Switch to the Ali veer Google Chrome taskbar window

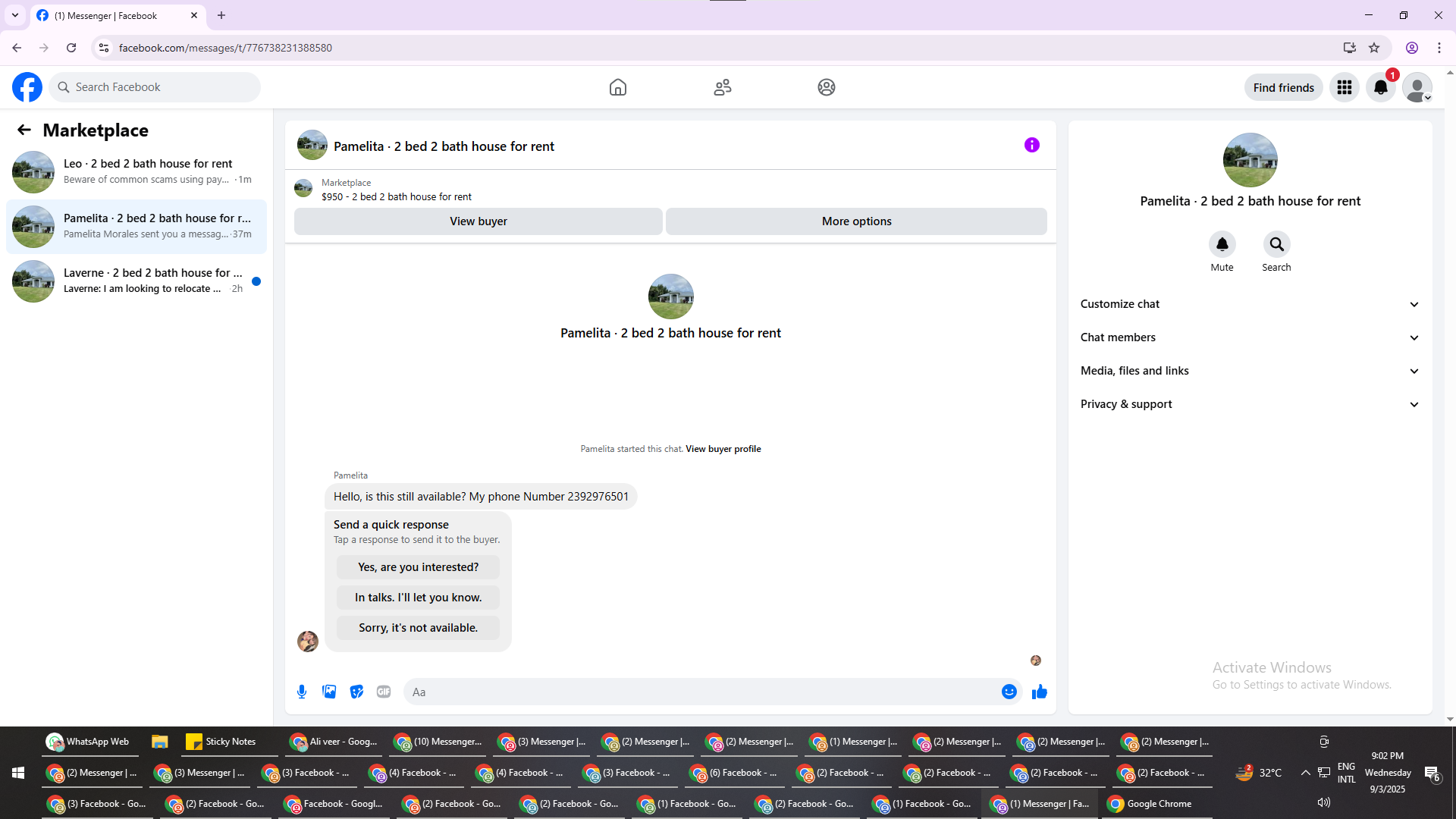[334, 742]
